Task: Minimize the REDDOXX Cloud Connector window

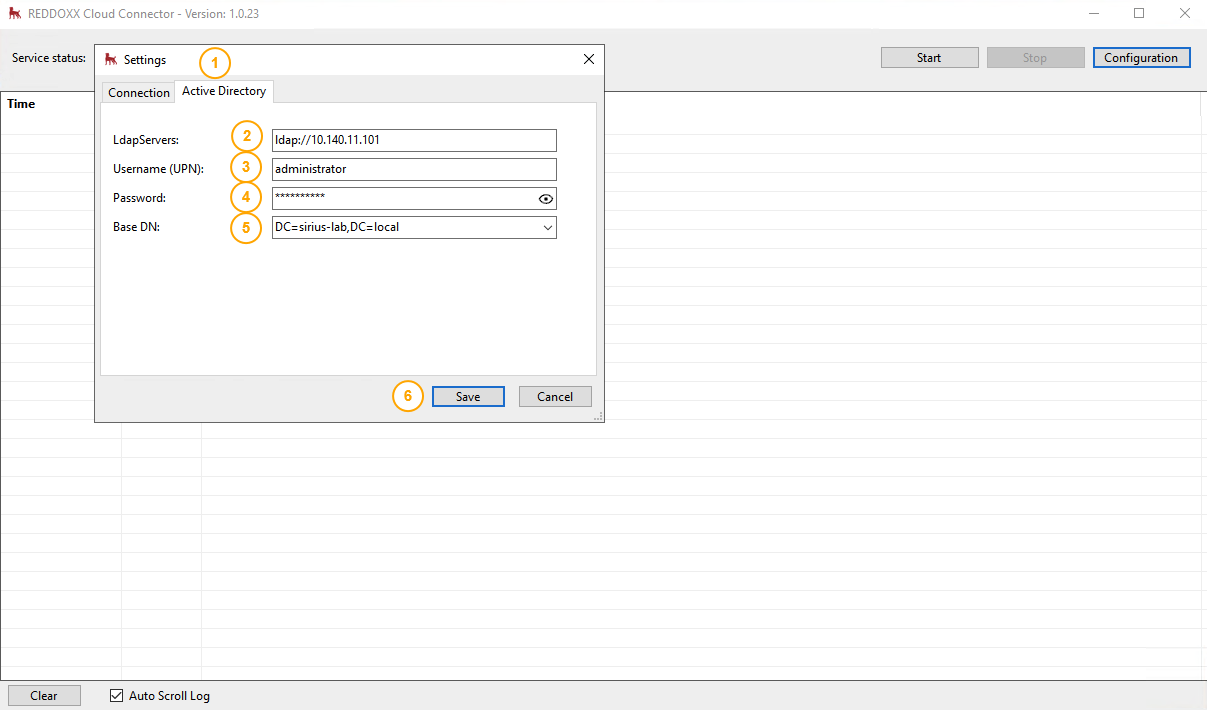Action: (1094, 13)
